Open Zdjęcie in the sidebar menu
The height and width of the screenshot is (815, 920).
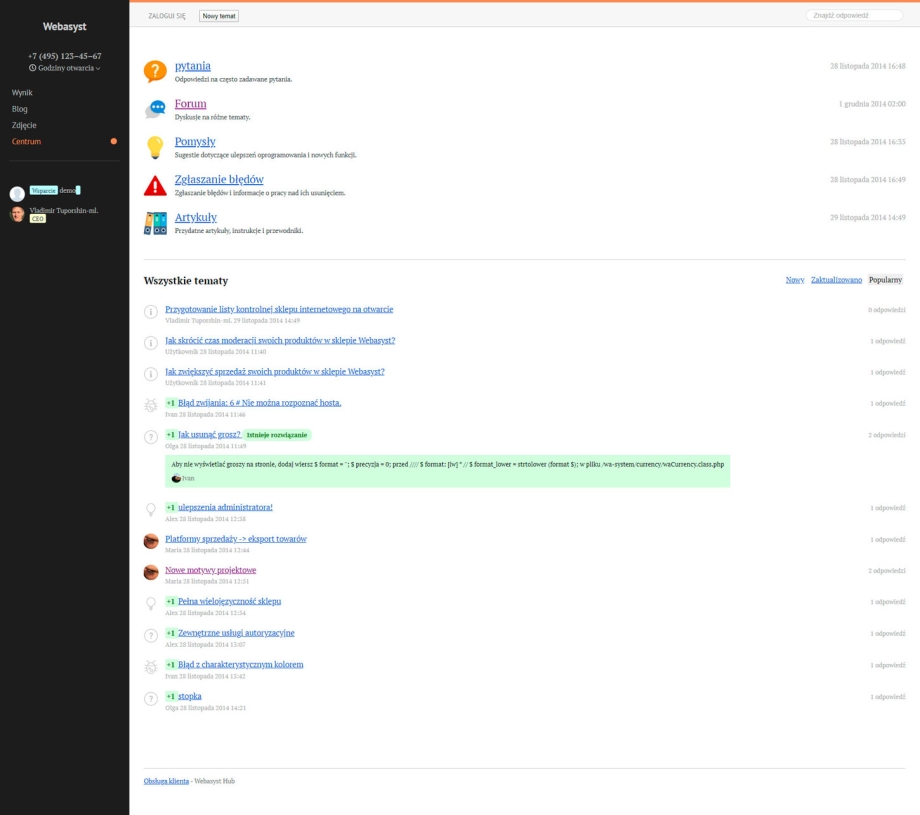click(x=24, y=125)
